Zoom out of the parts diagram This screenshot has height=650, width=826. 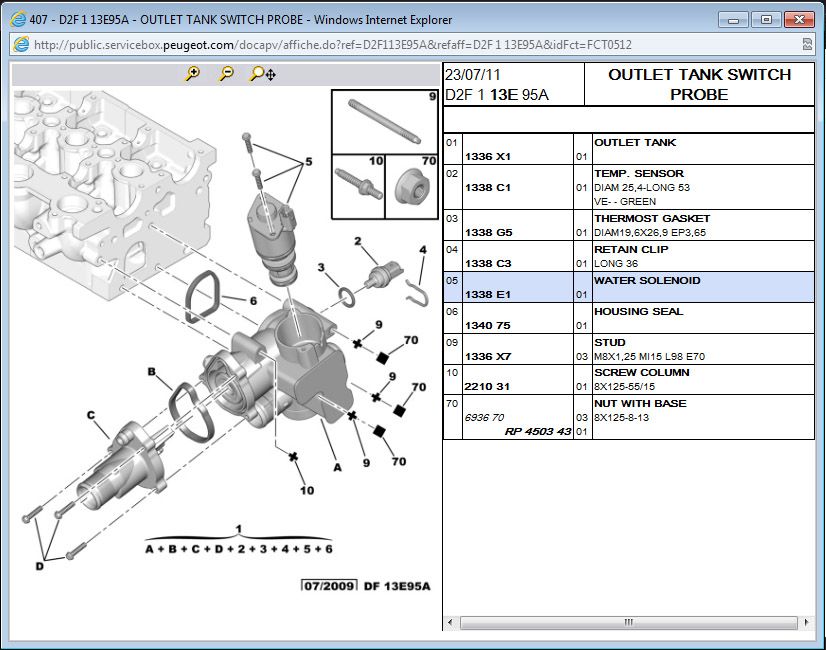pos(227,74)
